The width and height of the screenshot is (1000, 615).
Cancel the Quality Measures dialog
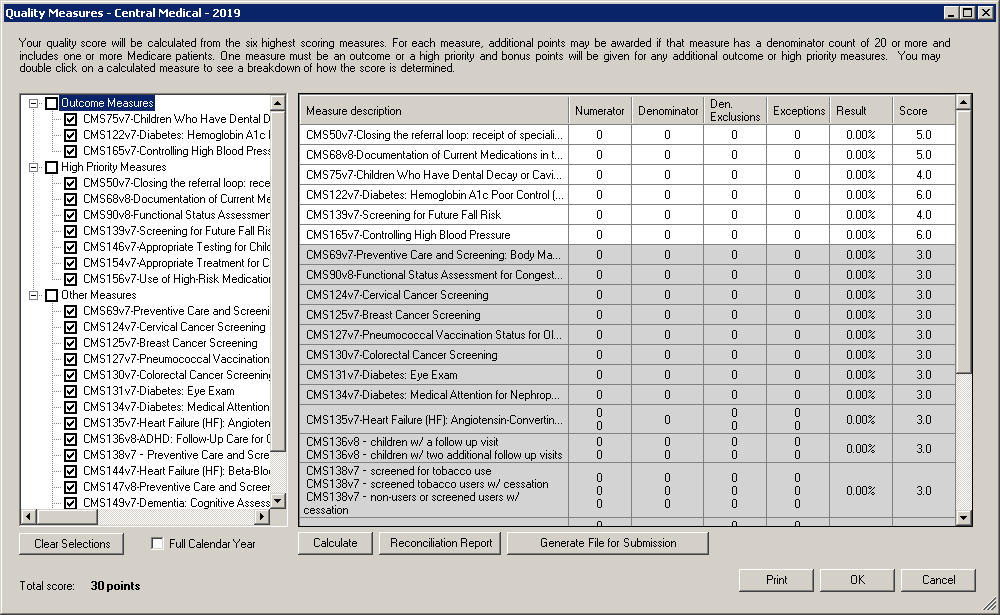point(937,580)
